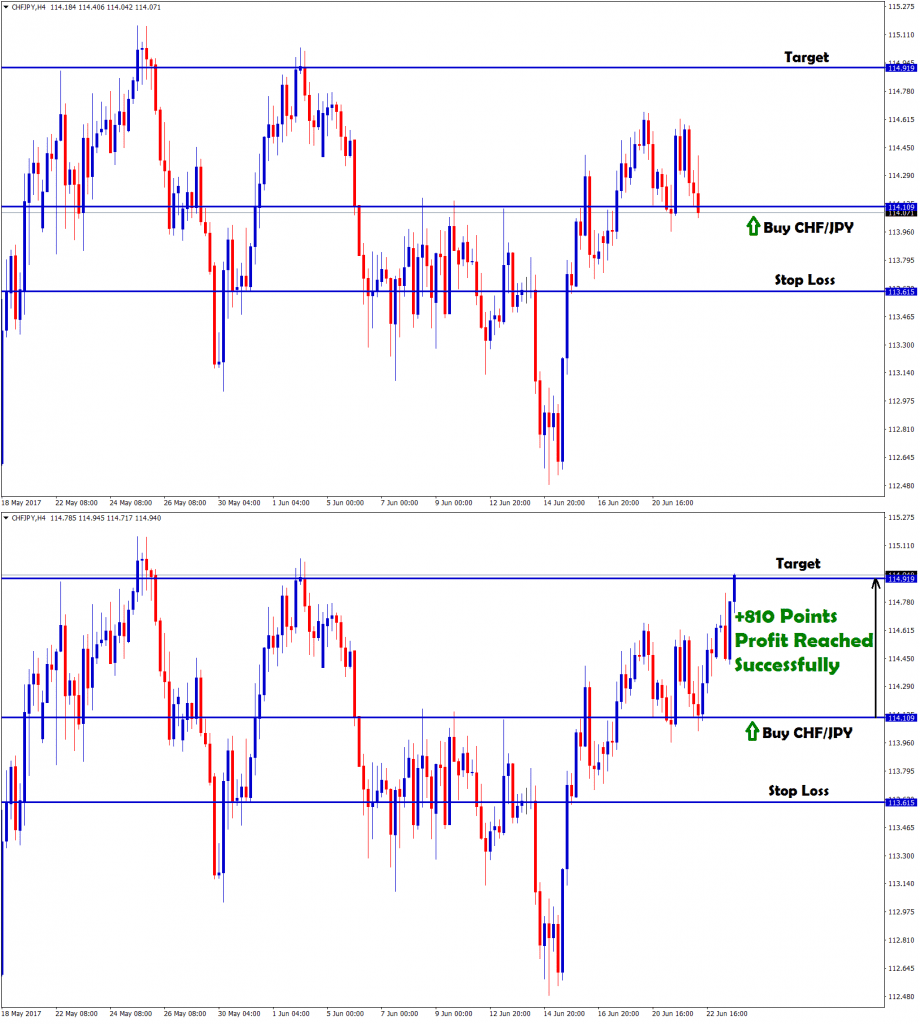Click the 112.480 price on top chart scale

tap(901, 486)
